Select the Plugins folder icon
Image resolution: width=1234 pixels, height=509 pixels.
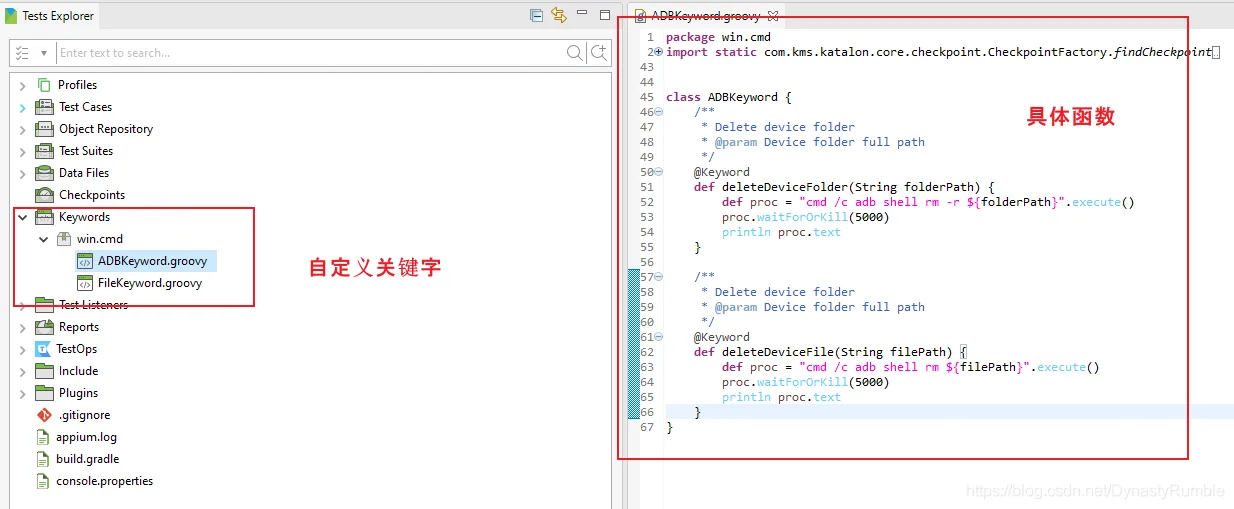pyautogui.click(x=44, y=393)
